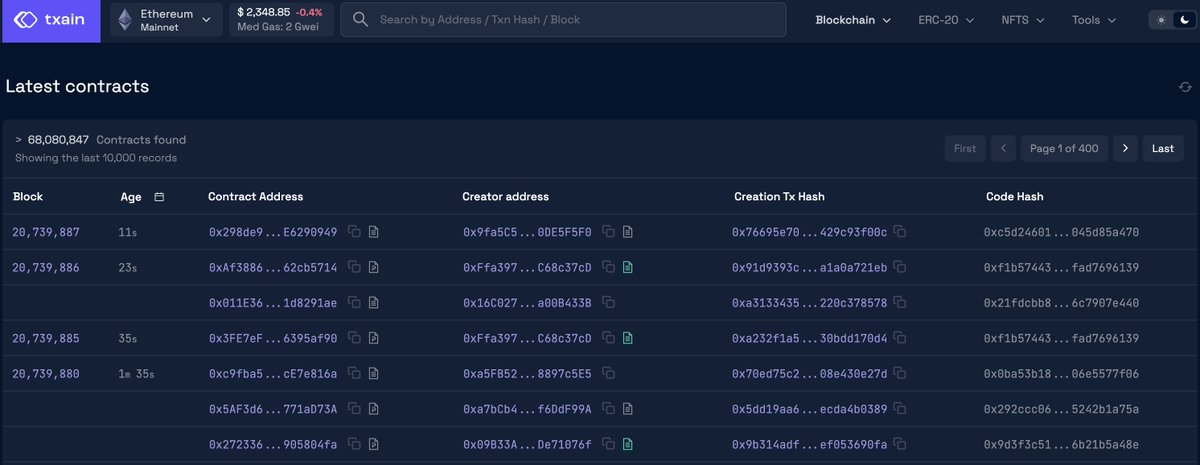
Task: Expand the Tools menu
Action: 1093,20
